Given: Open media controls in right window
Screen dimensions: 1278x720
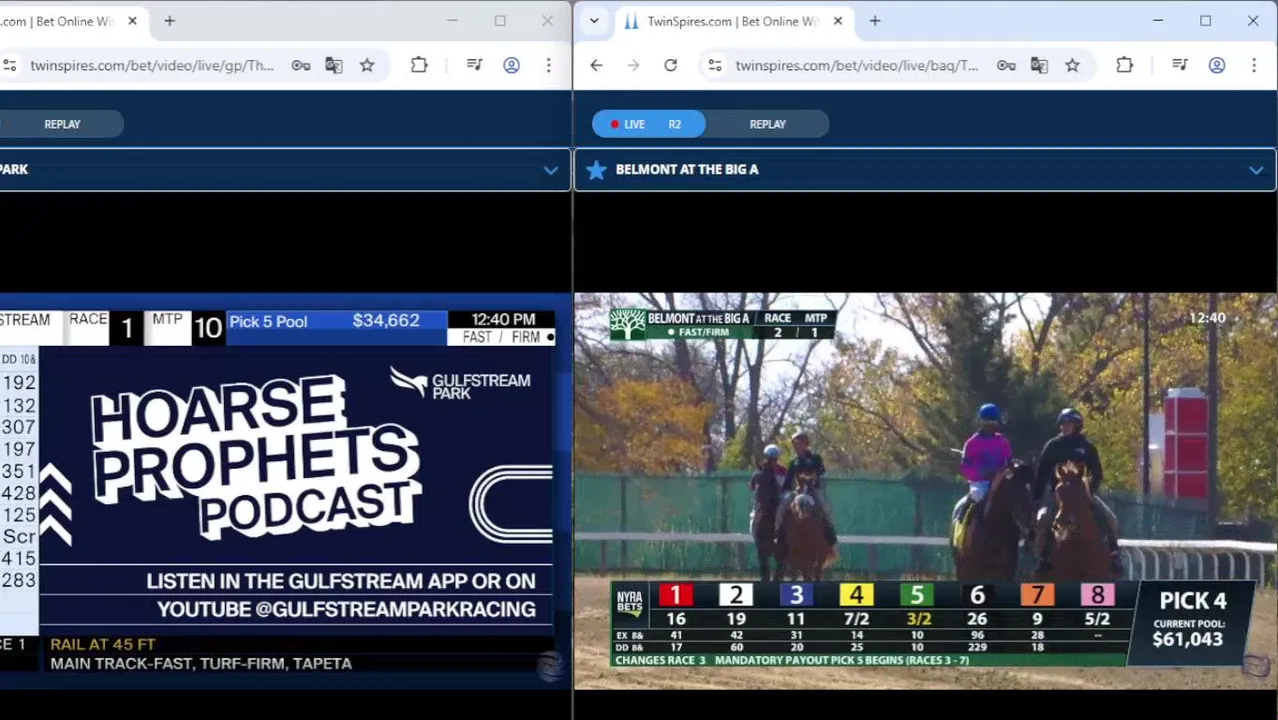Looking at the screenshot, I should (x=1180, y=65).
